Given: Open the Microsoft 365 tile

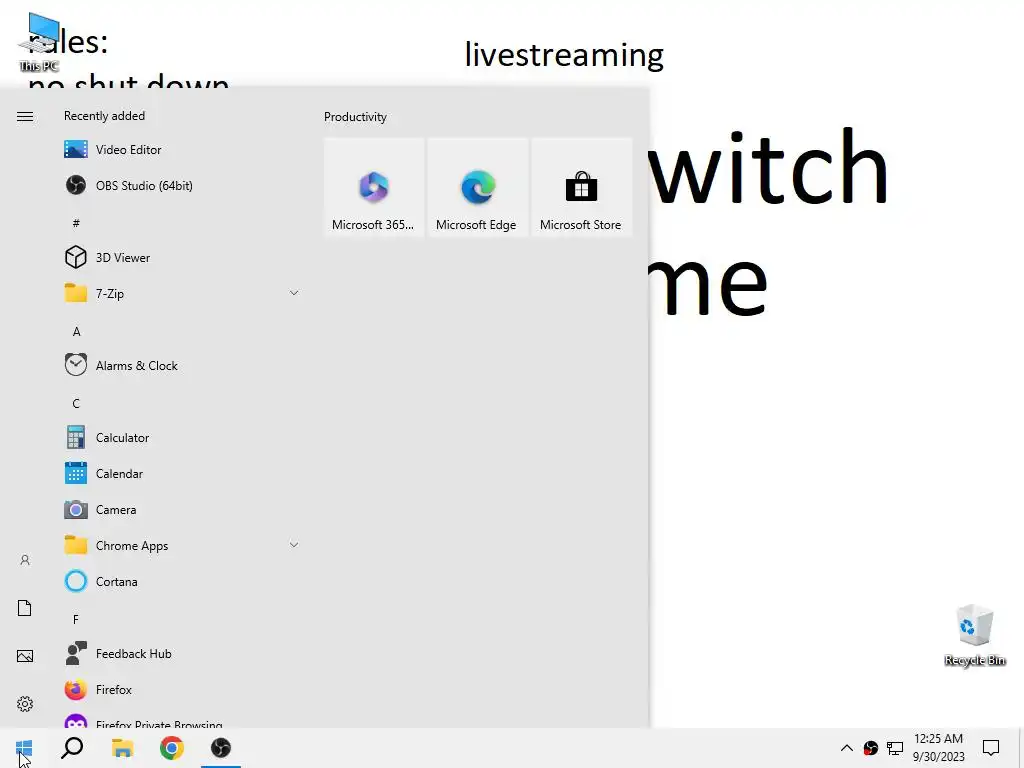Looking at the screenshot, I should [374, 187].
